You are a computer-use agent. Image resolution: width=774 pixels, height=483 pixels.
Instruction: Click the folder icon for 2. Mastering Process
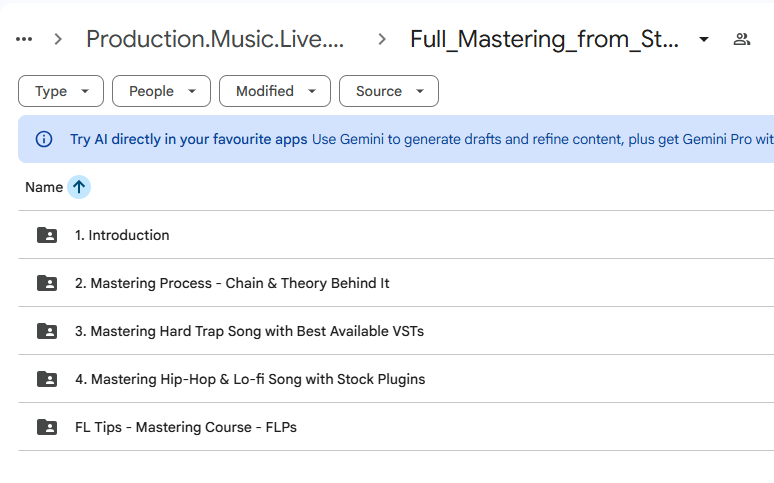pos(47,283)
